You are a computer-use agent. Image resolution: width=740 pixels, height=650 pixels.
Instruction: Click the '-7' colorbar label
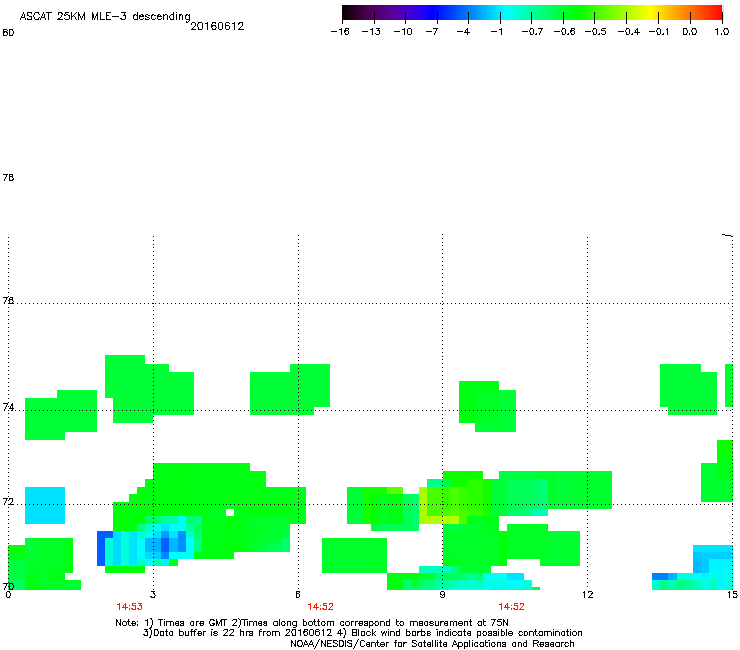[431, 32]
